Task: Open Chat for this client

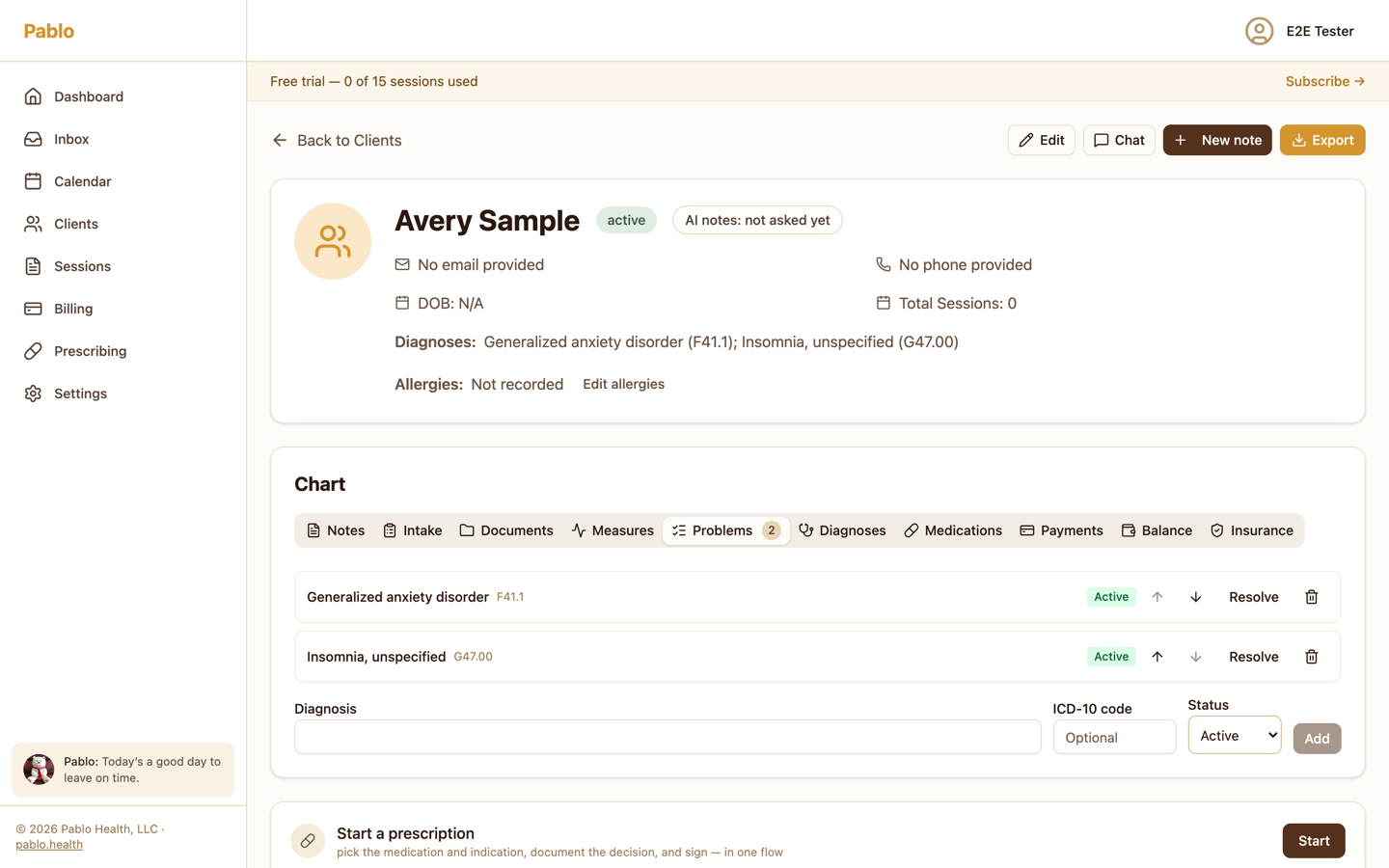Action: pos(1119,140)
